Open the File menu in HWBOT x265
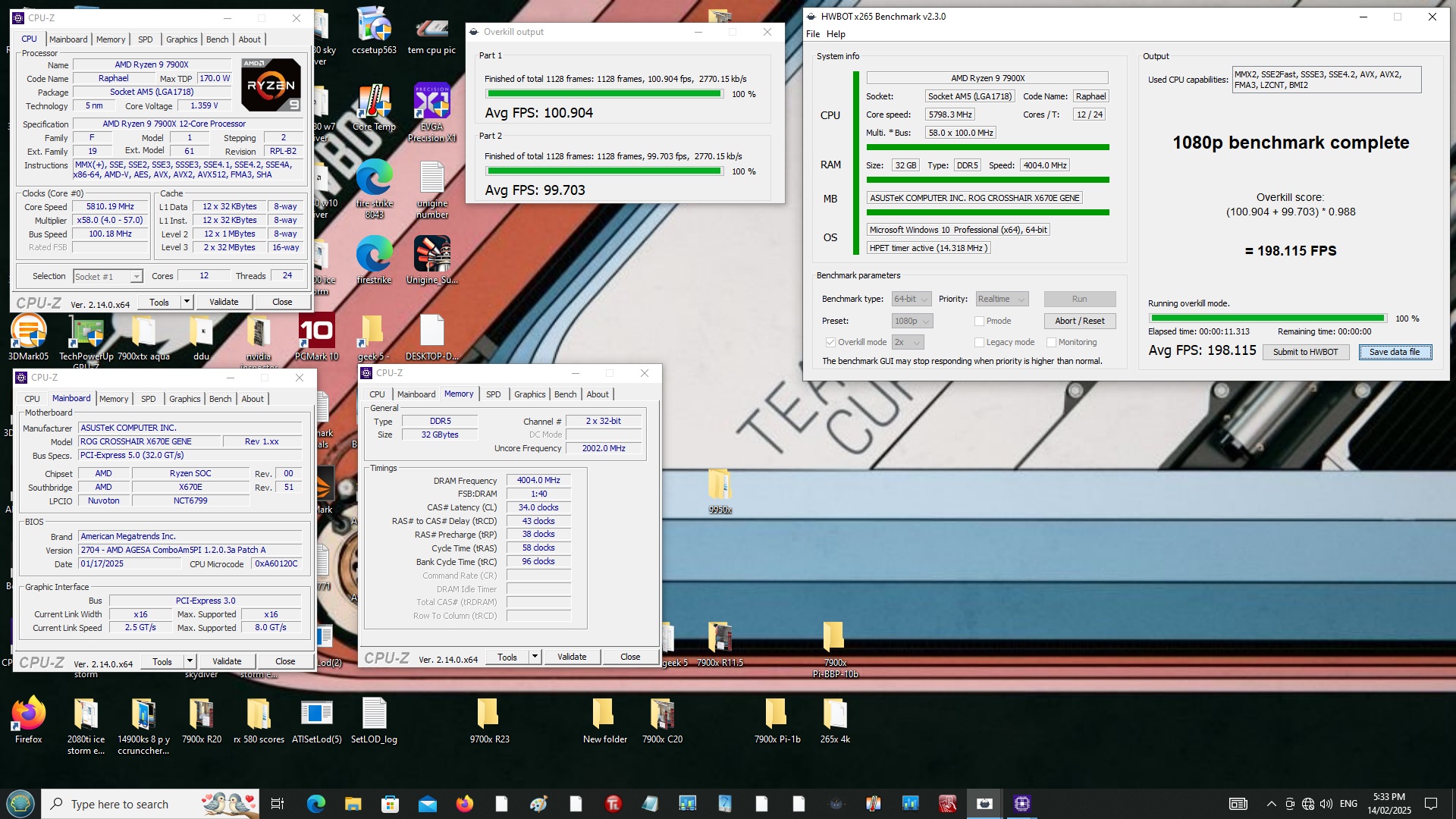The image size is (1456, 819). (x=813, y=34)
